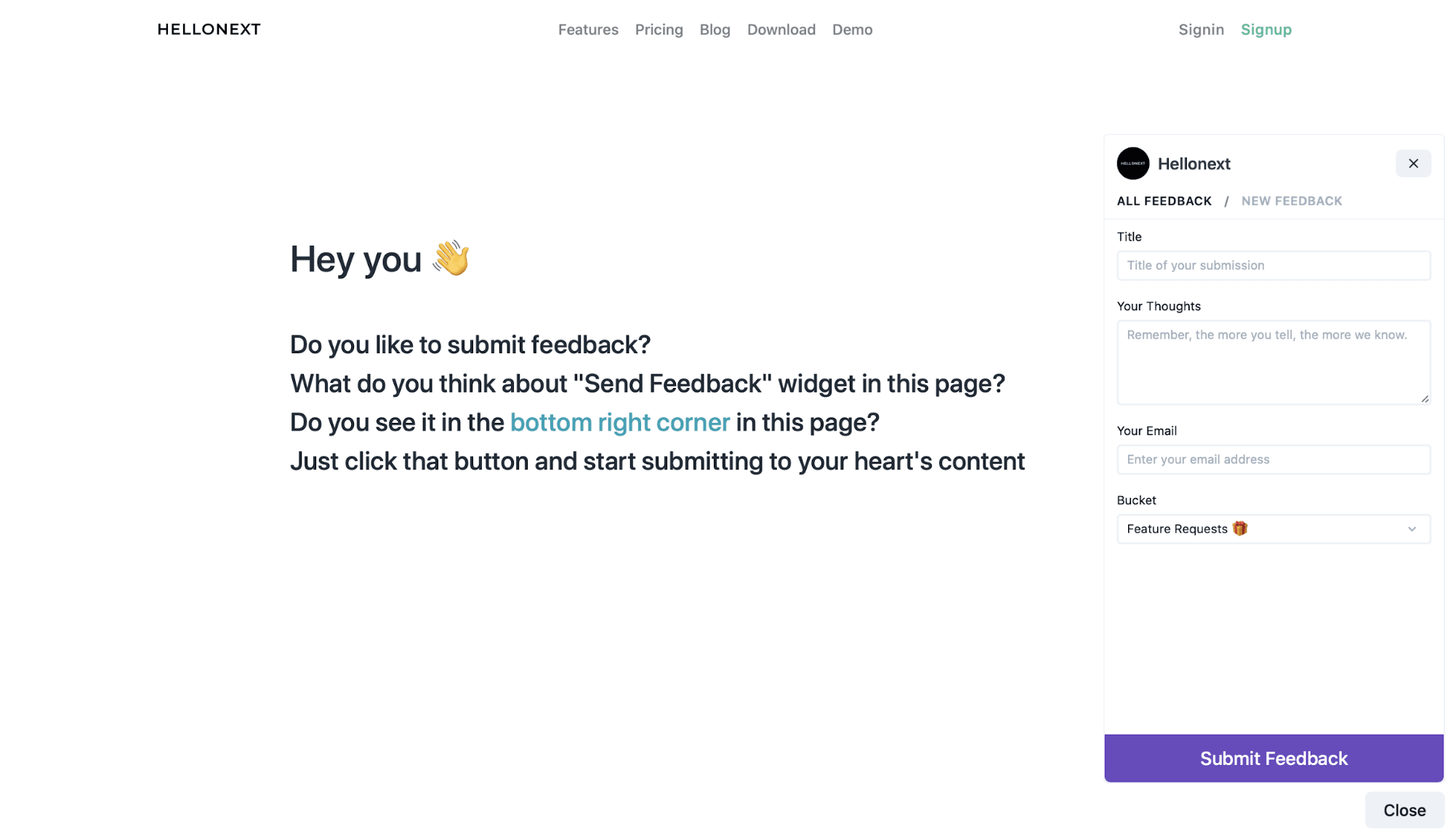This screenshot has height=840, width=1453.
Task: Open the Pricing page link
Action: pos(659,30)
